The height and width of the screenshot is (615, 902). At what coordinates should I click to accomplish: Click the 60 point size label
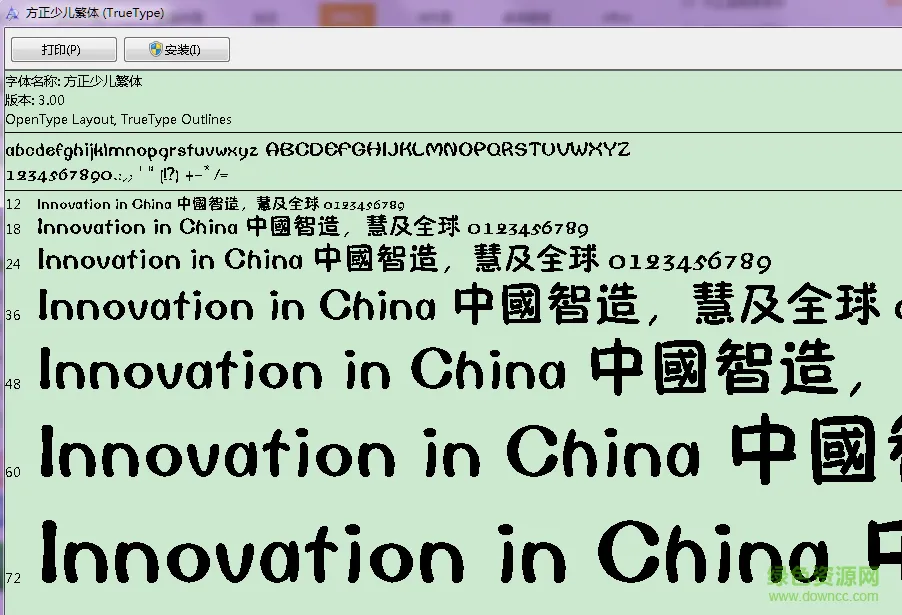[x=13, y=472]
